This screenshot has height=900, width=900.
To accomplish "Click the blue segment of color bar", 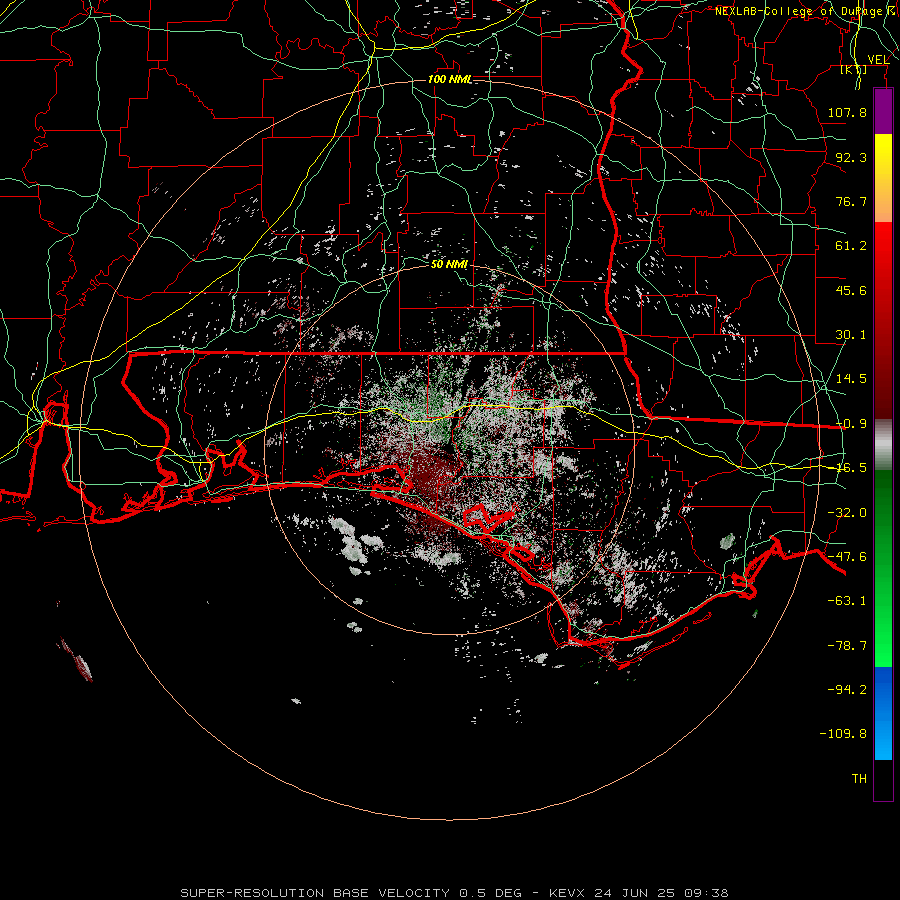I will click(x=883, y=713).
